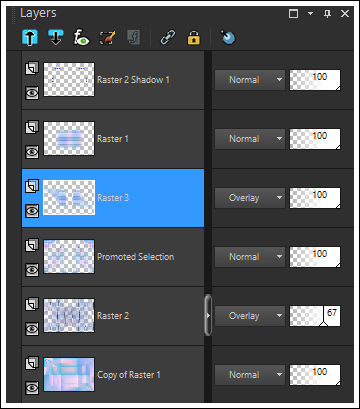Click the Copy of Raster 1 thumbnail

pyautogui.click(x=69, y=375)
